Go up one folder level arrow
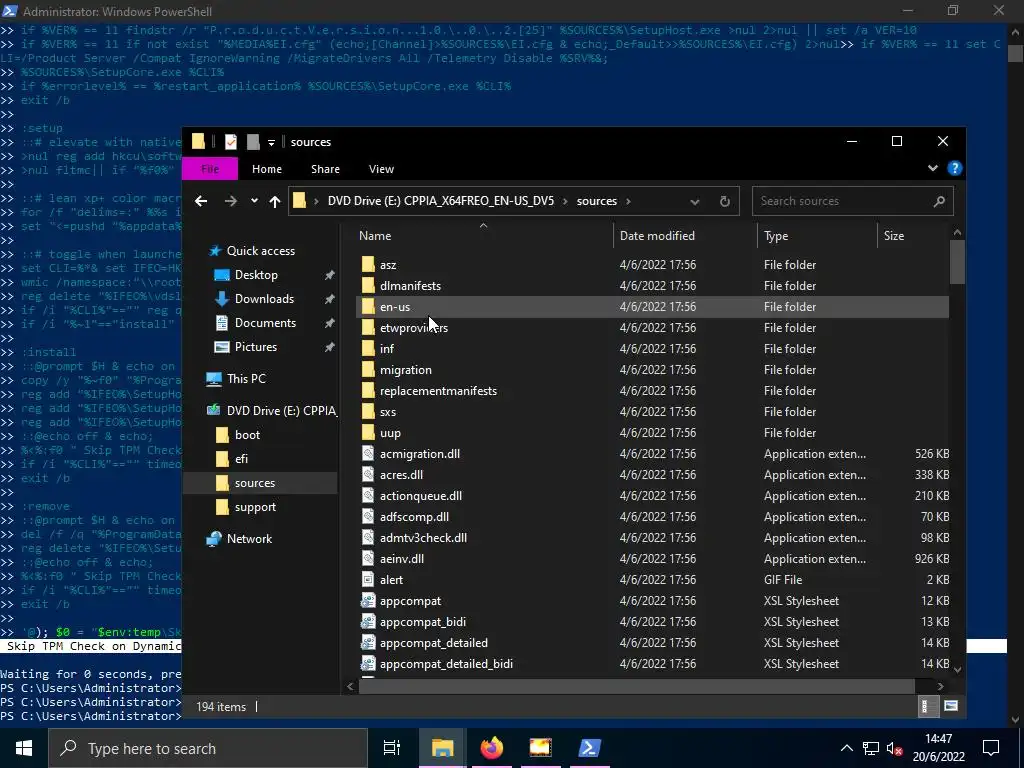The image size is (1024, 768). (x=275, y=201)
